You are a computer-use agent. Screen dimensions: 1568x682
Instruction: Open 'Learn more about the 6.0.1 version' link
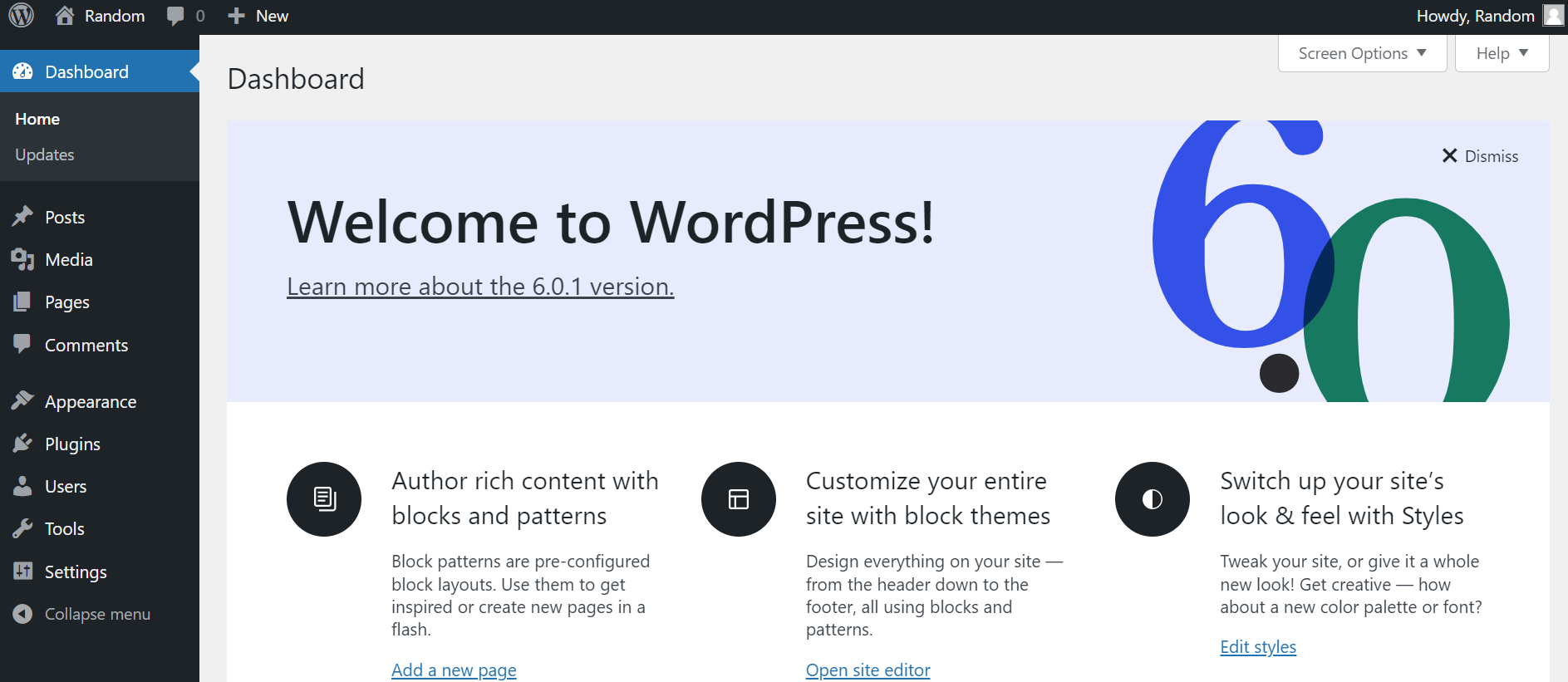pyautogui.click(x=480, y=287)
